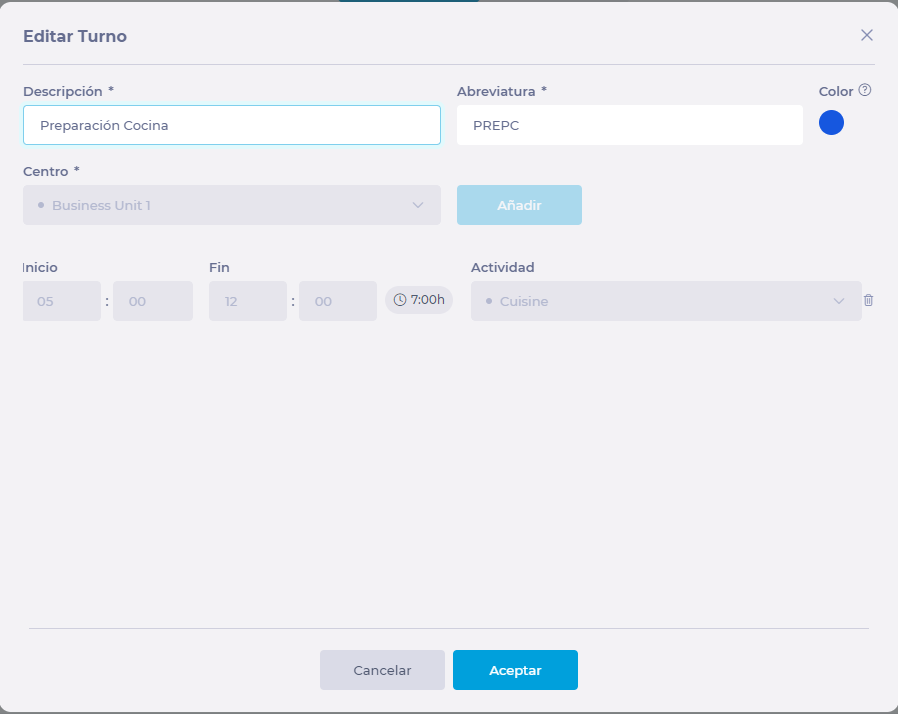Edit the Abreviatura field PREPC
This screenshot has height=714, width=898.
click(x=629, y=125)
